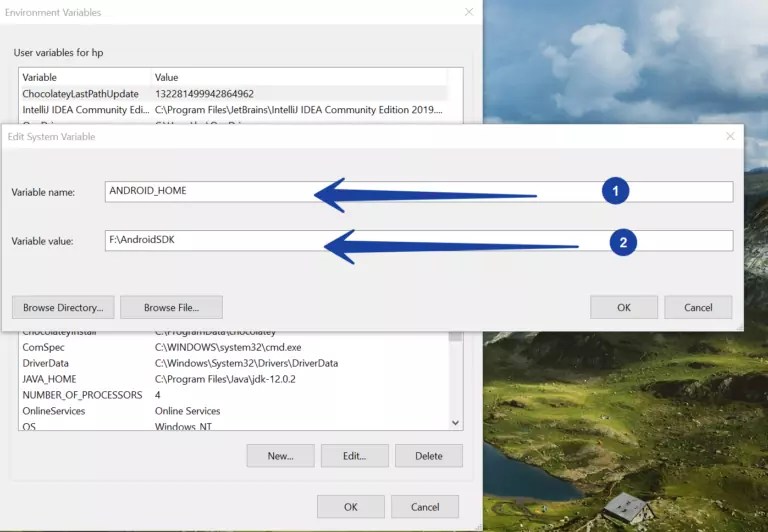
Task: Confirm Edit System Variable with OK
Action: pos(624,307)
